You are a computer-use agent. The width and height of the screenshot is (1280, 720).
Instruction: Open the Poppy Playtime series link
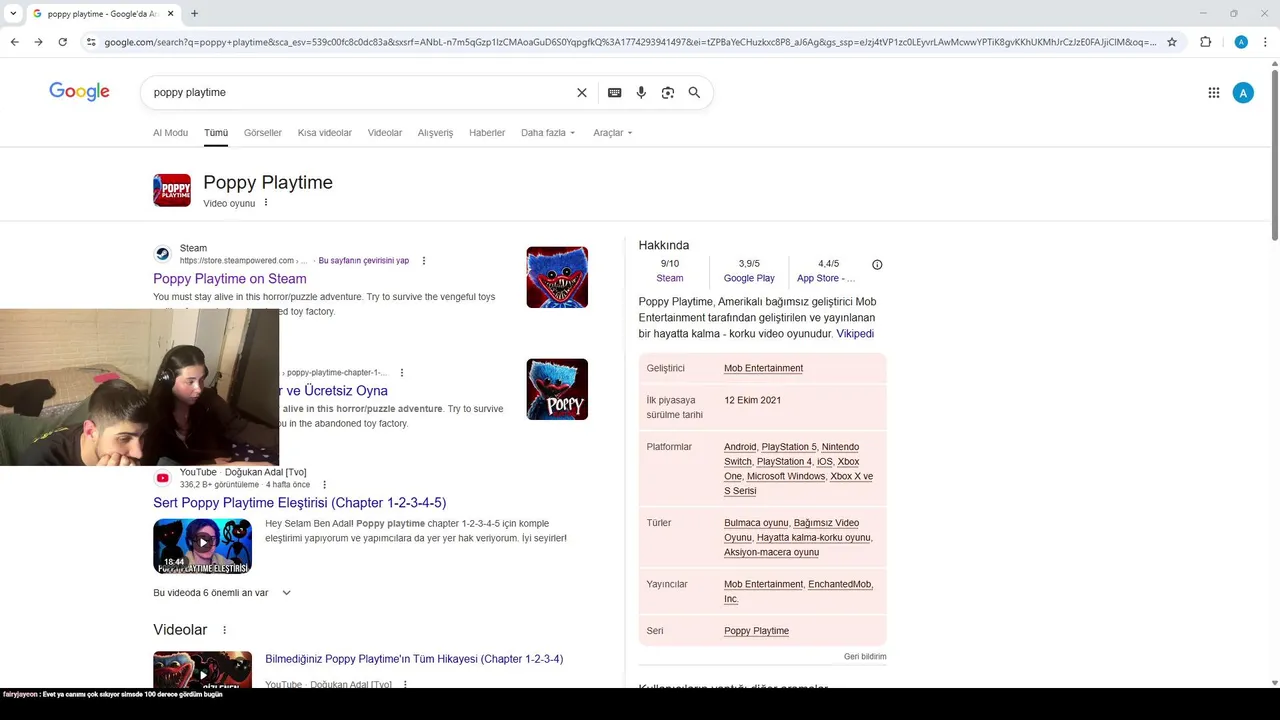point(756,631)
